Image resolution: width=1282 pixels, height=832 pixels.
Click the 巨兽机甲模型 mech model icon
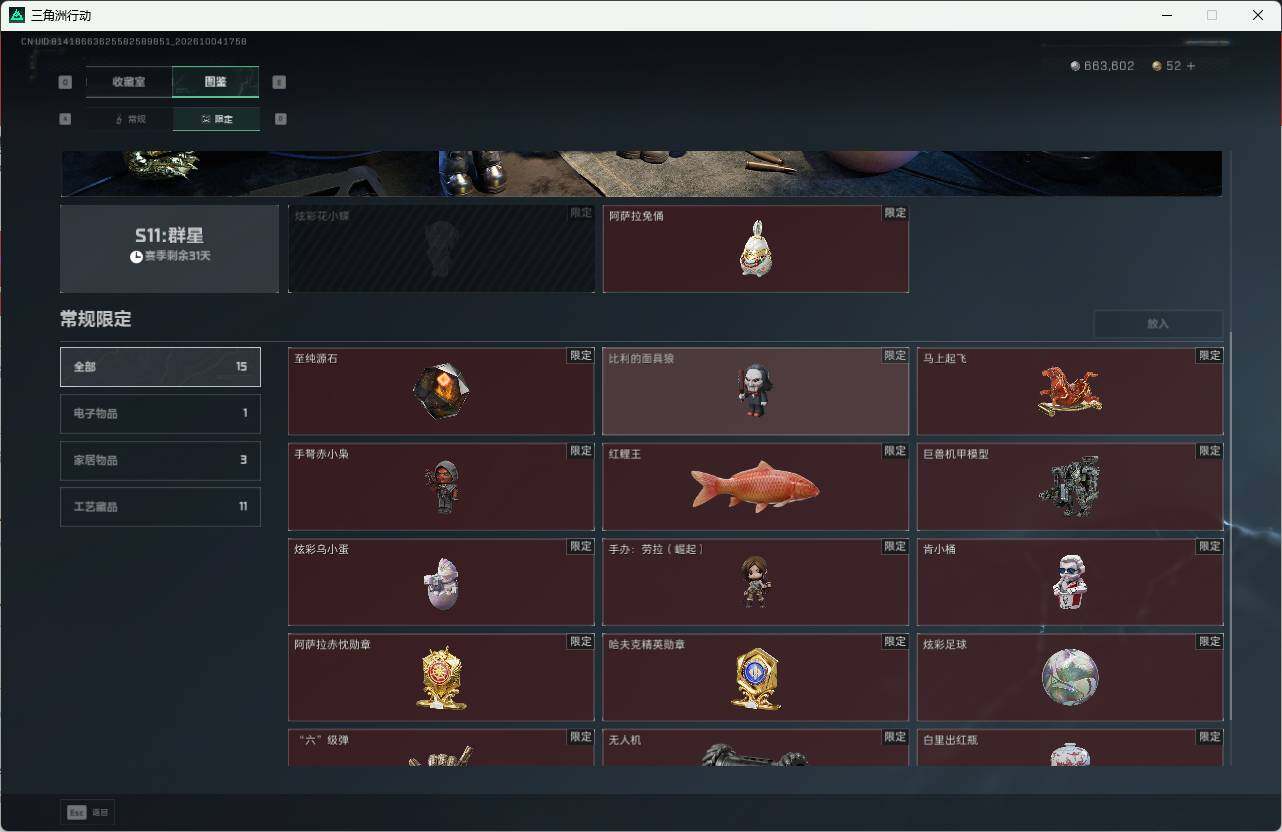1070,487
